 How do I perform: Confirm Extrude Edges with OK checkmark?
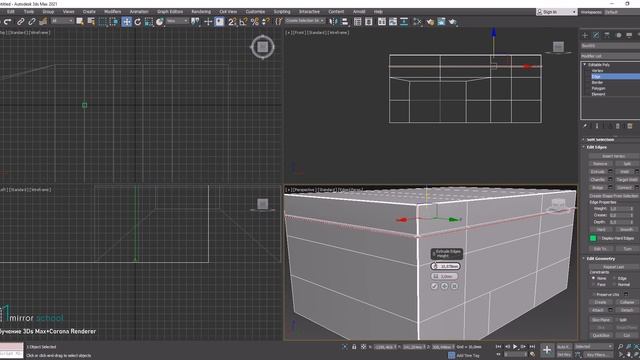(434, 287)
